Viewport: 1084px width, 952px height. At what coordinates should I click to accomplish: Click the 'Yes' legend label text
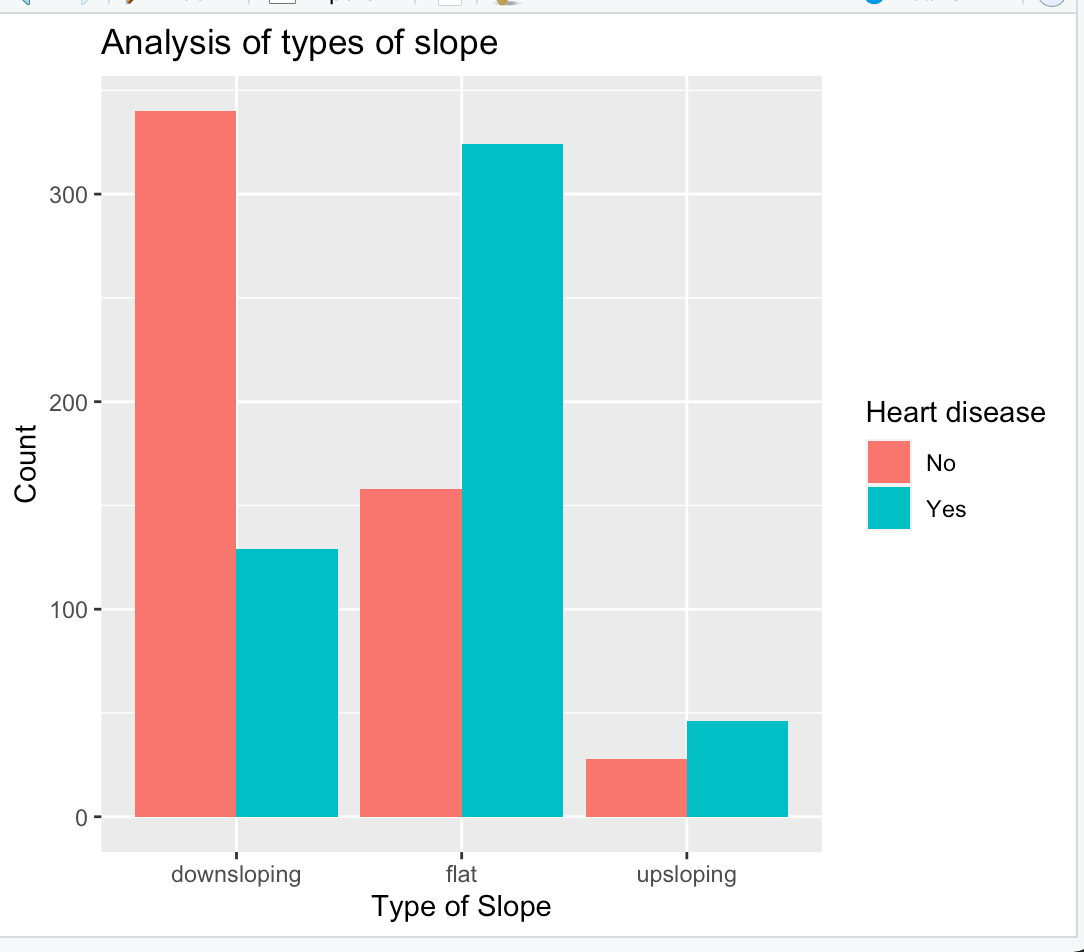pos(946,509)
